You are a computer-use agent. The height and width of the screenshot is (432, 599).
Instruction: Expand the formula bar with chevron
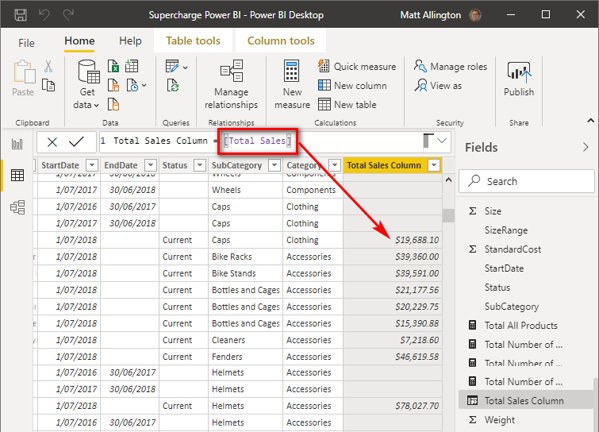click(x=442, y=141)
